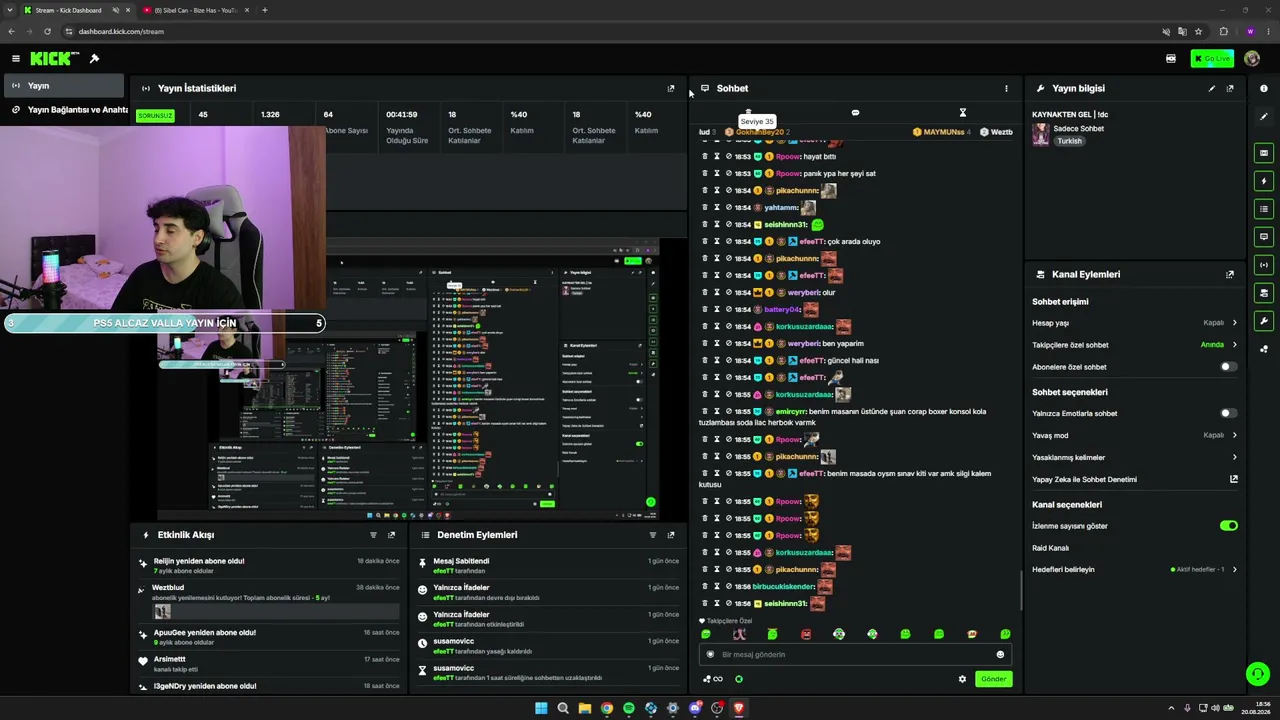This screenshot has width=1280, height=720.
Task: Click the Turkish language tag
Action: (1070, 141)
